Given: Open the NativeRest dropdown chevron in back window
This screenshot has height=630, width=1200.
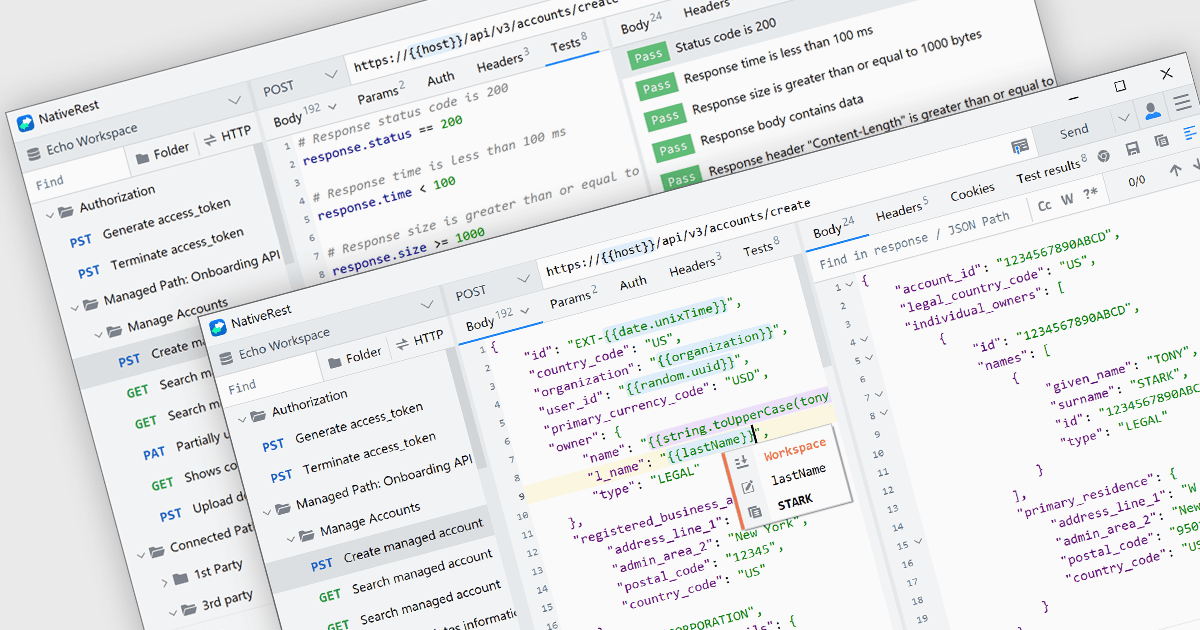Looking at the screenshot, I should tap(235, 100).
